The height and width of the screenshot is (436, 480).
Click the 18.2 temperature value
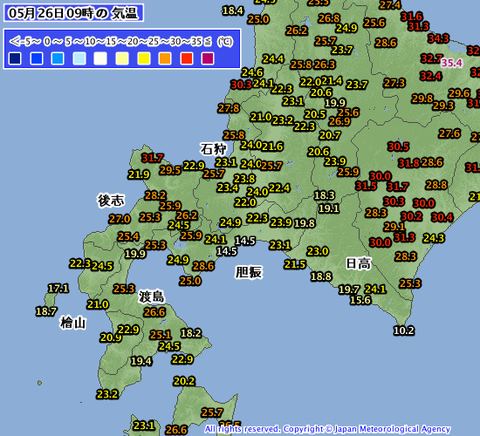click(191, 333)
